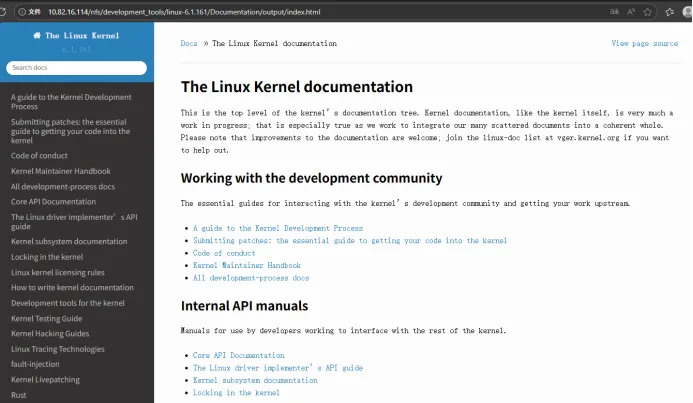
Task: Click the translate page icon
Action: [614, 12]
